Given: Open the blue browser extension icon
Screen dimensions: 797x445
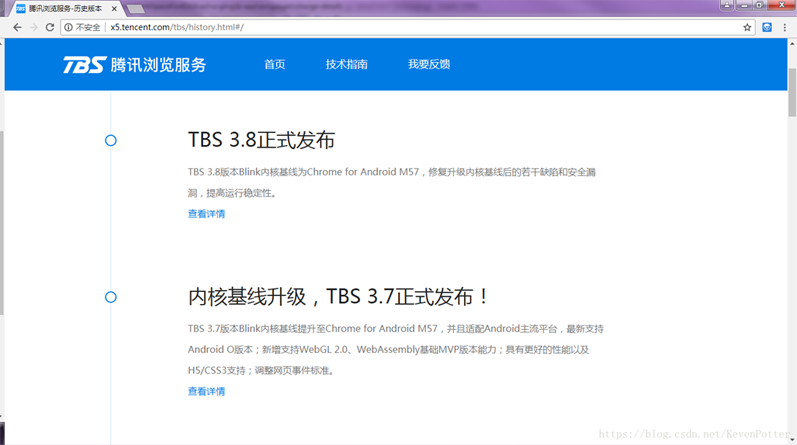Looking at the screenshot, I should (767, 27).
